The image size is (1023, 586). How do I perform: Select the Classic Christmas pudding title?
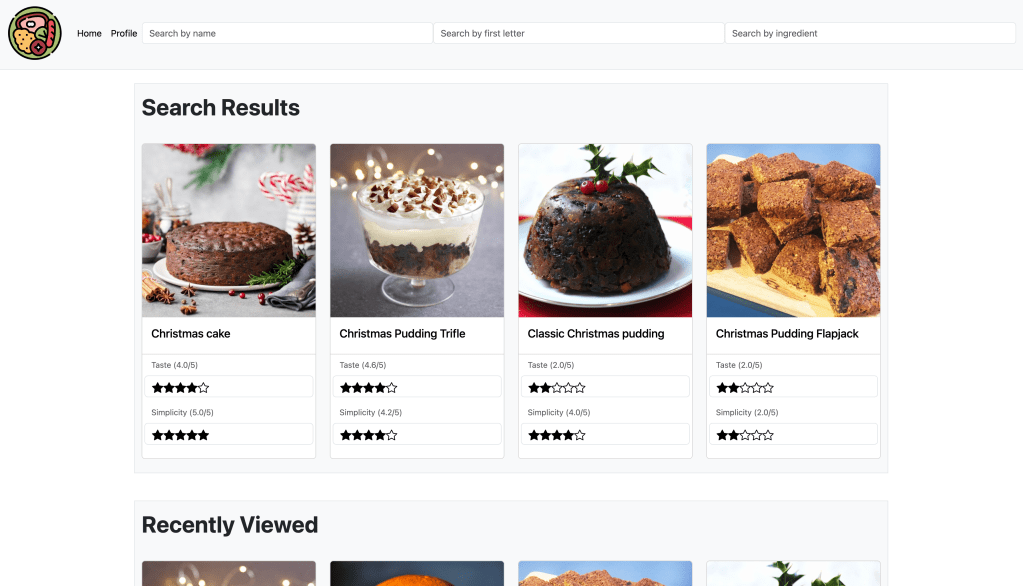pyautogui.click(x=596, y=333)
